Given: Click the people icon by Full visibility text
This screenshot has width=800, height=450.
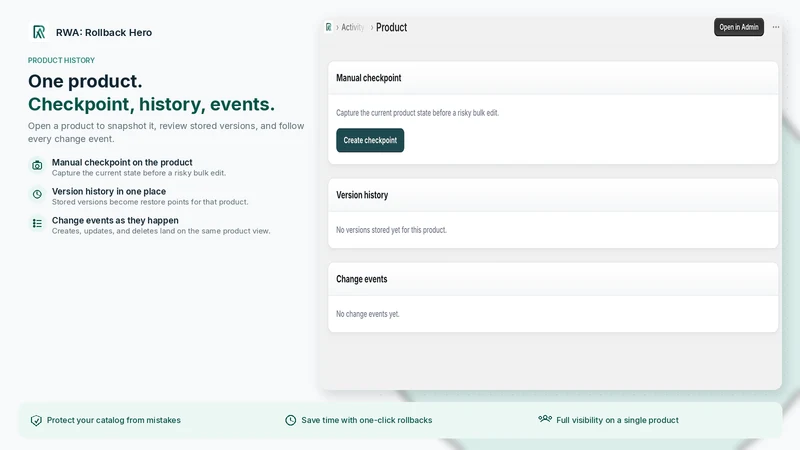Looking at the screenshot, I should (x=545, y=419).
